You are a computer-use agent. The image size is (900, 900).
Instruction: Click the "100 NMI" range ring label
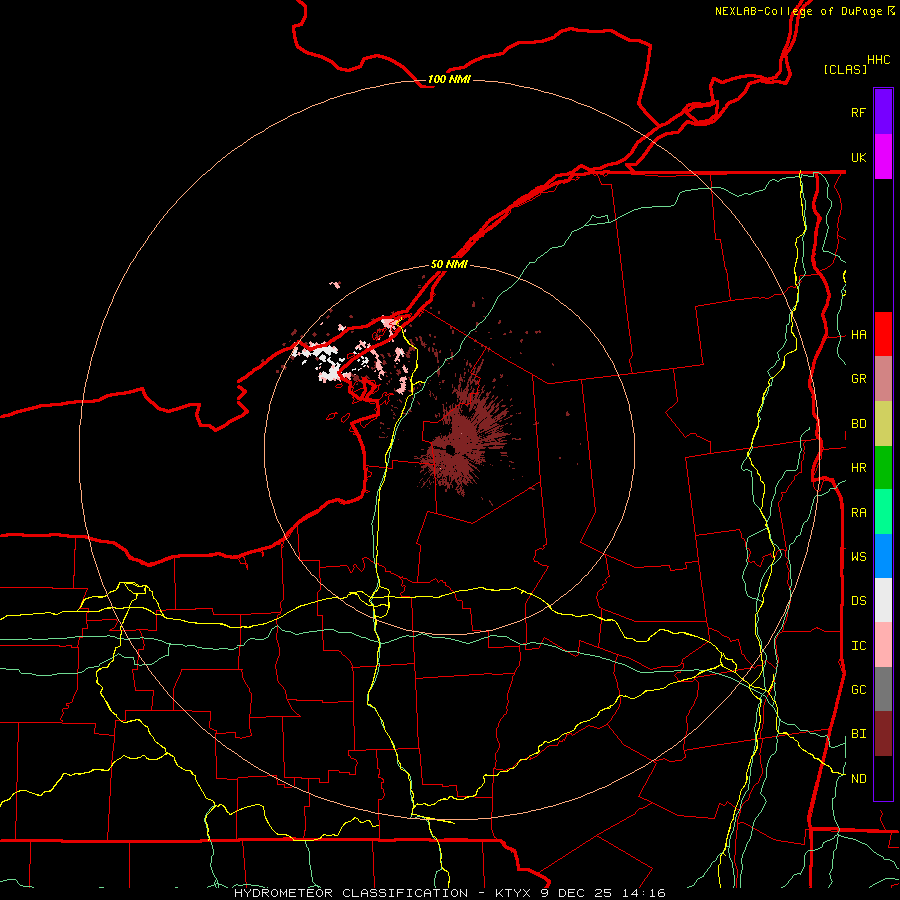tap(449, 79)
